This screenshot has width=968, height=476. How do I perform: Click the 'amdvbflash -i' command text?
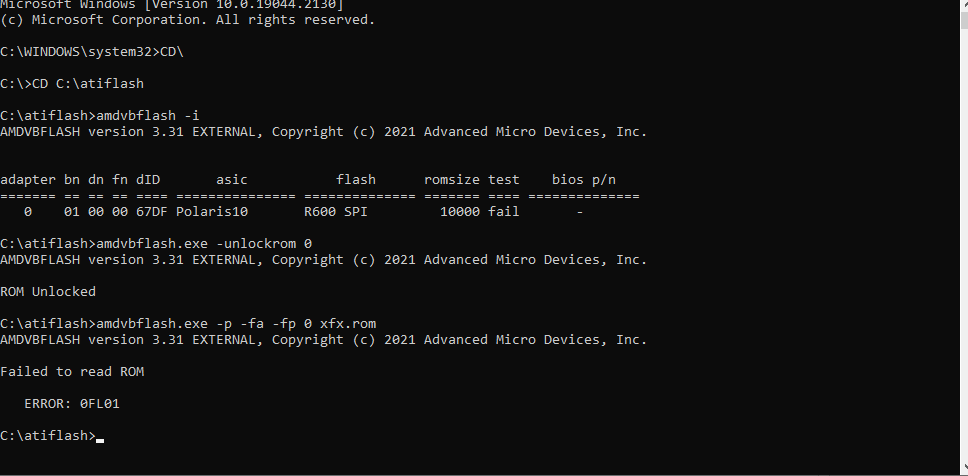[x=148, y=115]
